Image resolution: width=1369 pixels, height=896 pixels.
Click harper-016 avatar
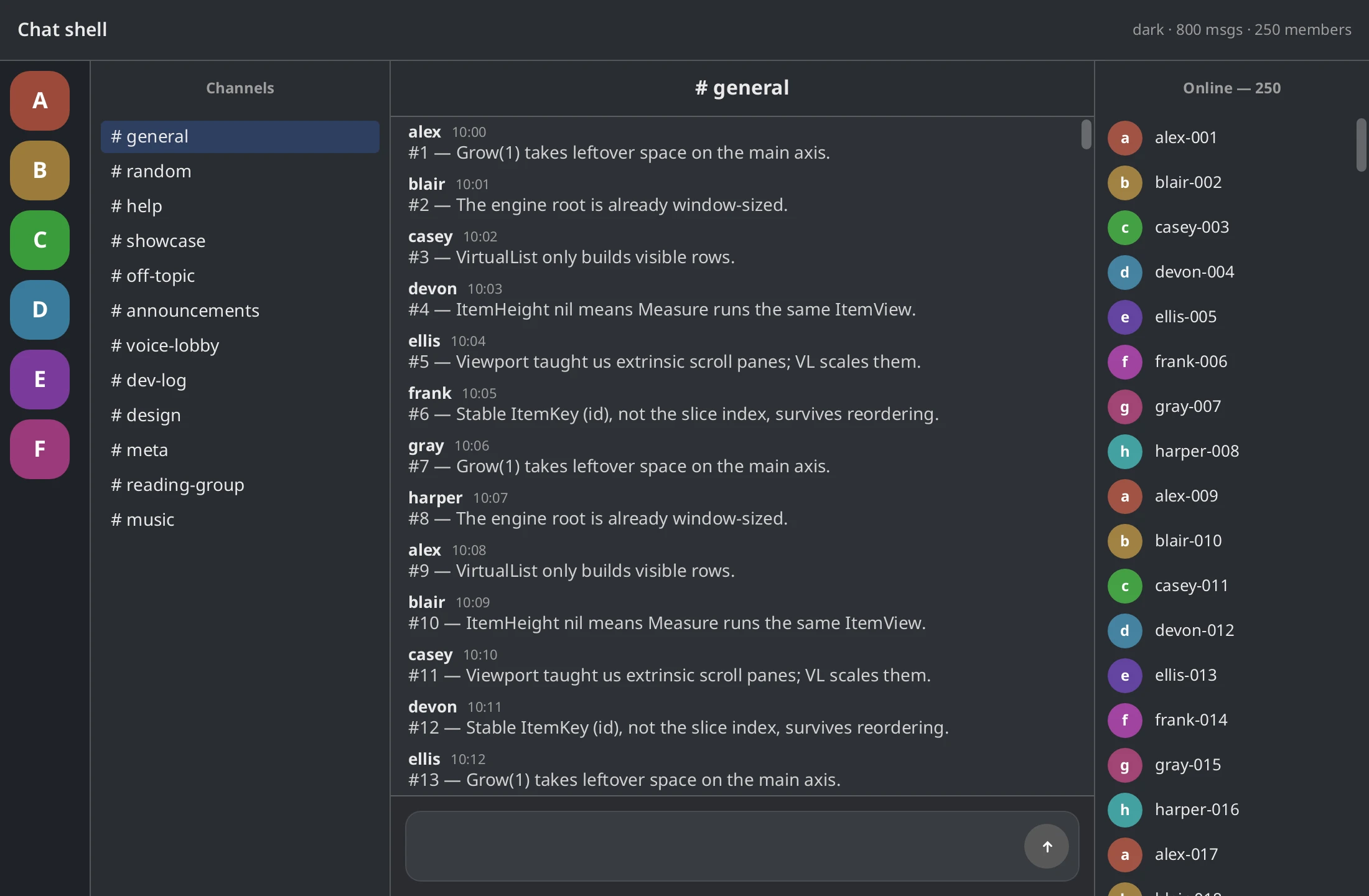tap(1125, 810)
